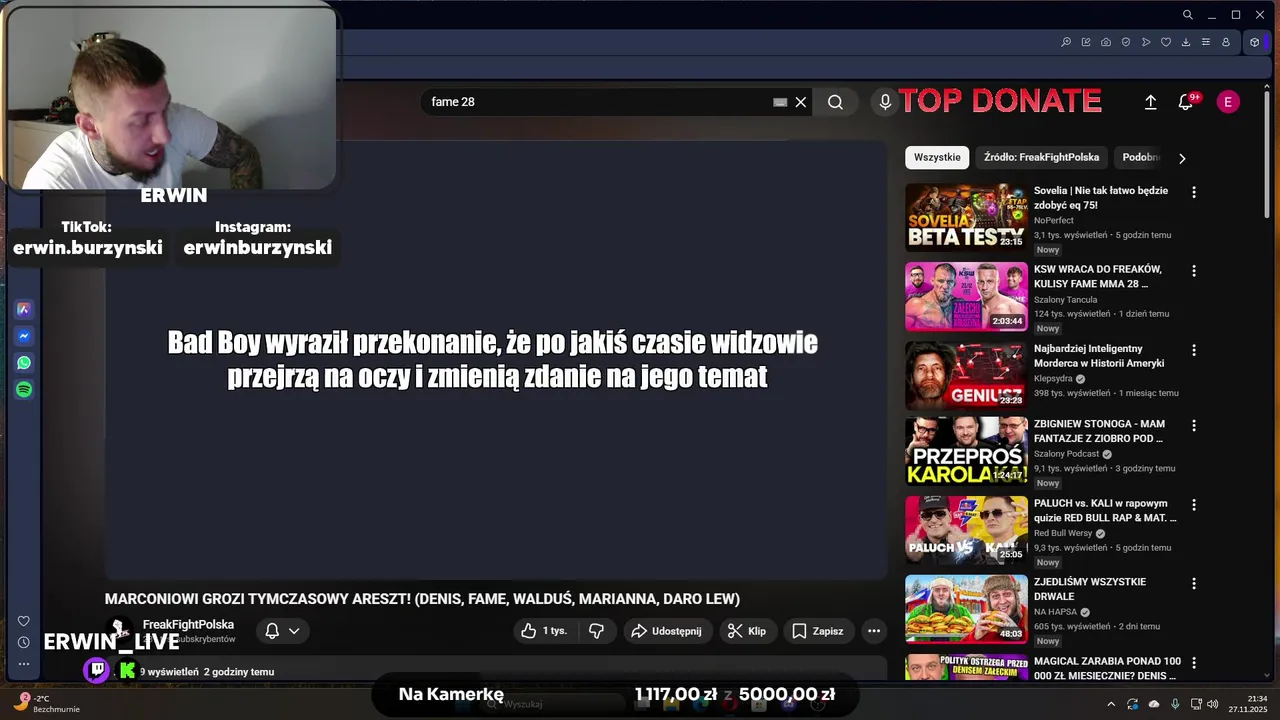Screen dimensions: 1280x720
Task: Open sidebar bookmarks heart icon
Action: (24, 621)
